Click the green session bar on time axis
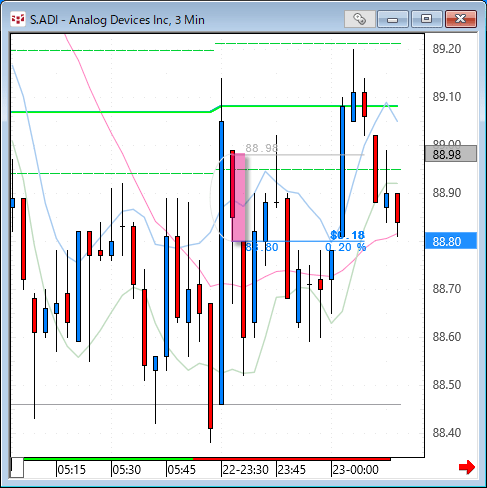 [108, 459]
